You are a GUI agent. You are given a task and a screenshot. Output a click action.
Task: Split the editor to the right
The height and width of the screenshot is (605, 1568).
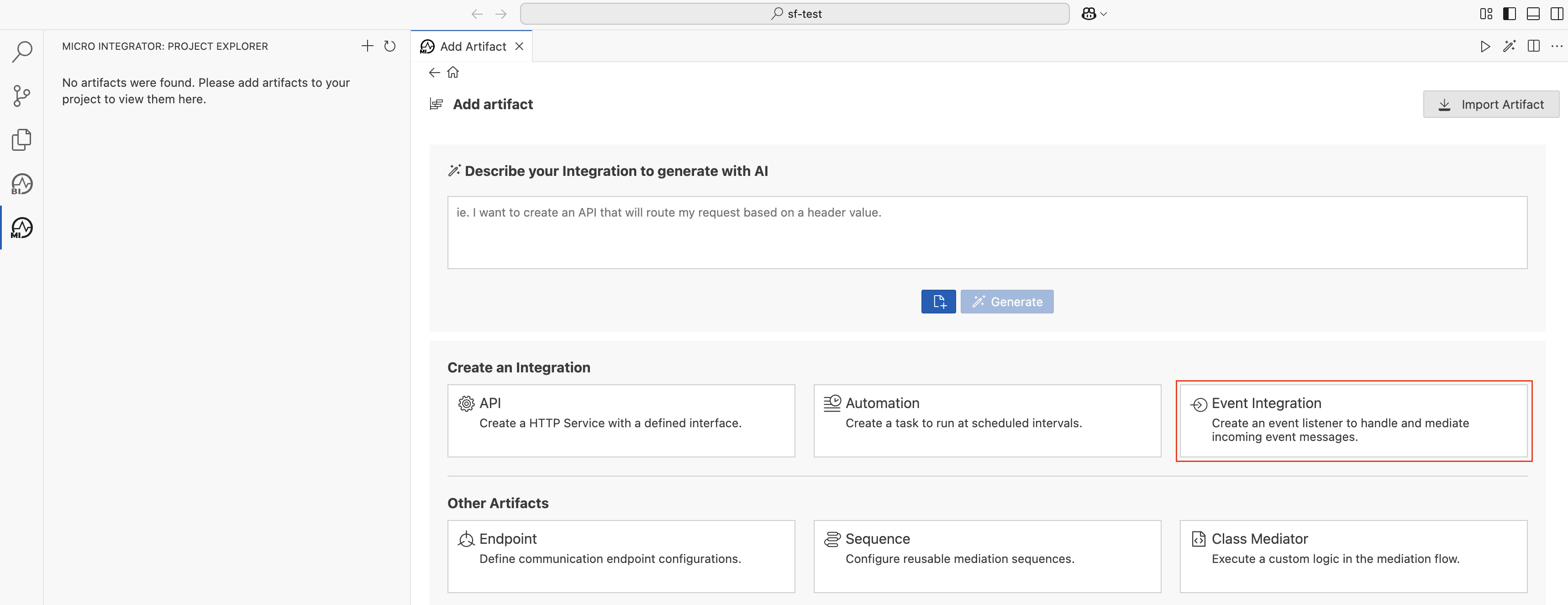coord(1533,46)
